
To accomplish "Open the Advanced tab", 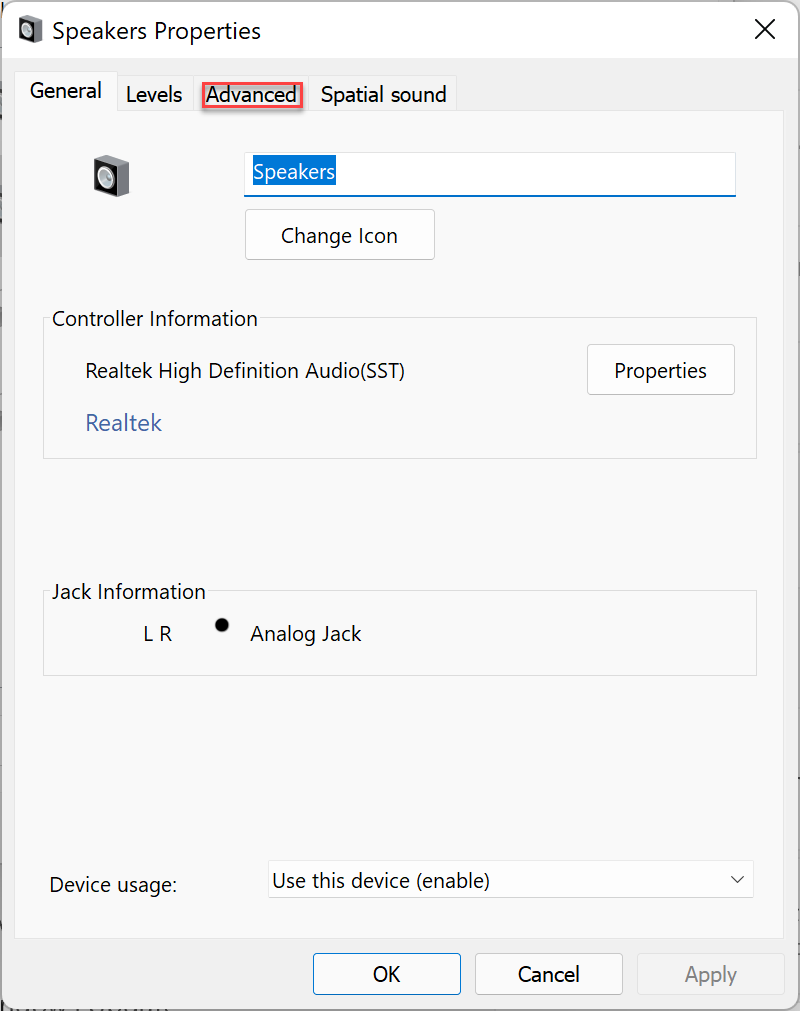I will tap(251, 94).
